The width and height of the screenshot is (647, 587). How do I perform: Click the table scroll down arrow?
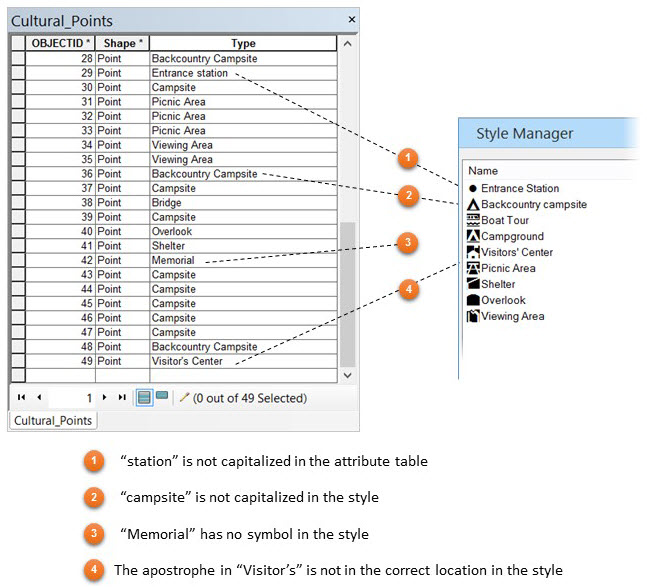click(x=347, y=375)
